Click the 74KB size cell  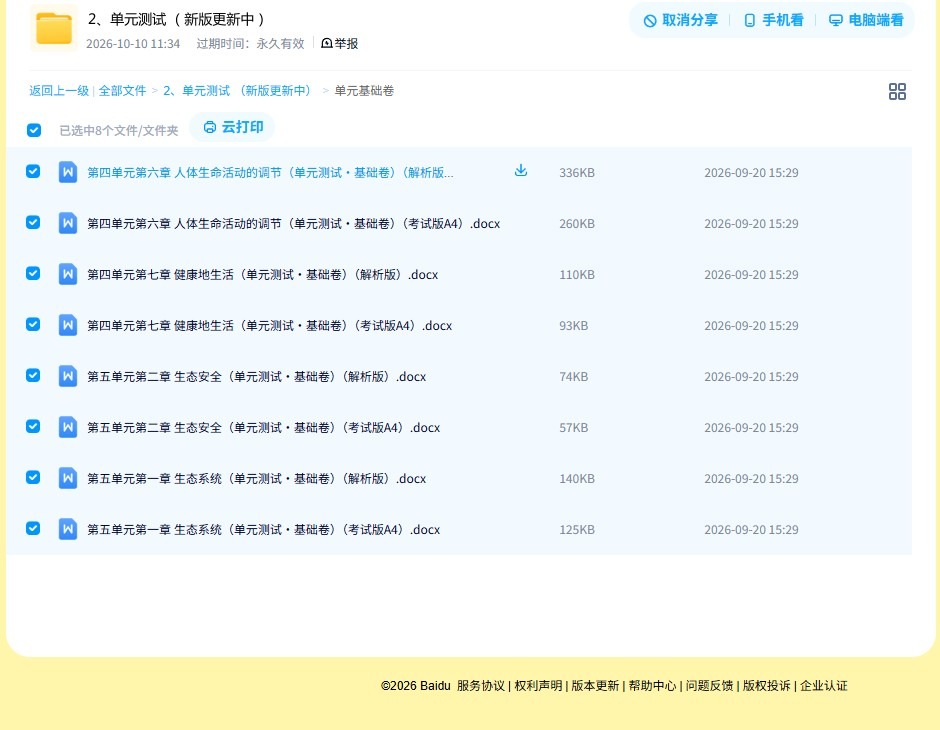(x=574, y=376)
